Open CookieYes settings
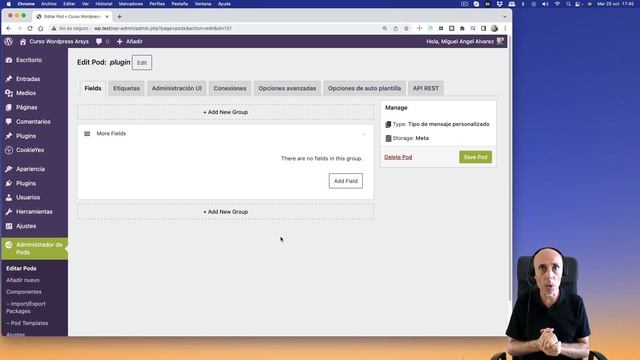The width and height of the screenshot is (640, 360). pyautogui.click(x=30, y=150)
